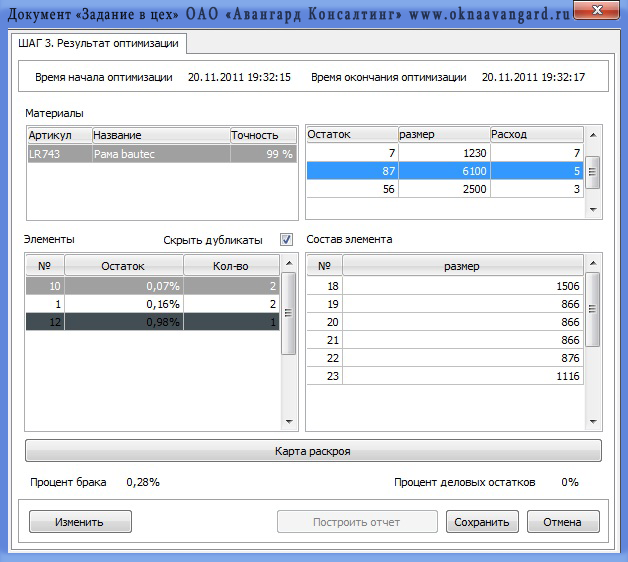The image size is (628, 562).
Task: Select material row LR743 Рама bautec
Action: pyautogui.click(x=161, y=155)
